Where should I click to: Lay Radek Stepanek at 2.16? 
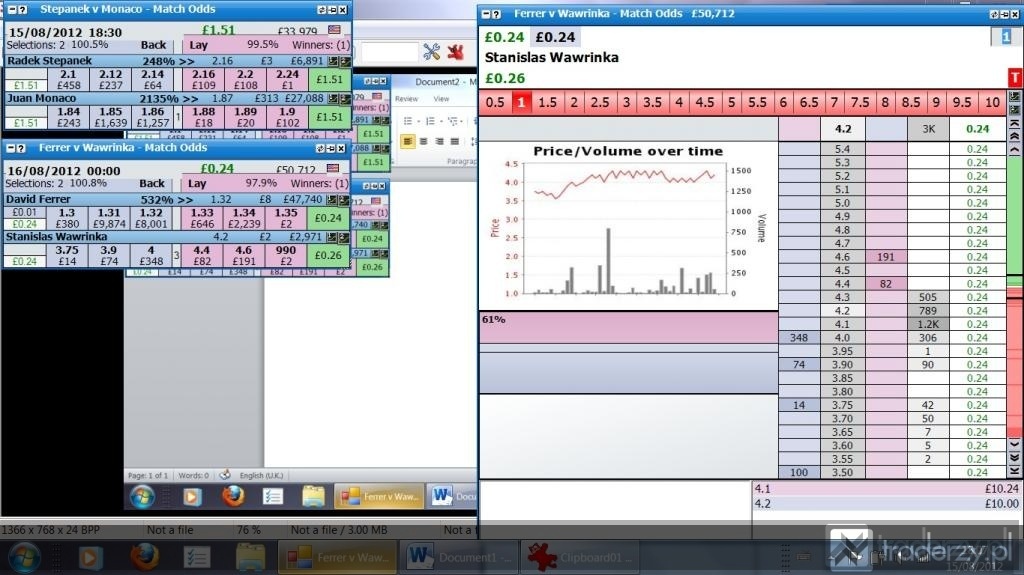tap(204, 80)
